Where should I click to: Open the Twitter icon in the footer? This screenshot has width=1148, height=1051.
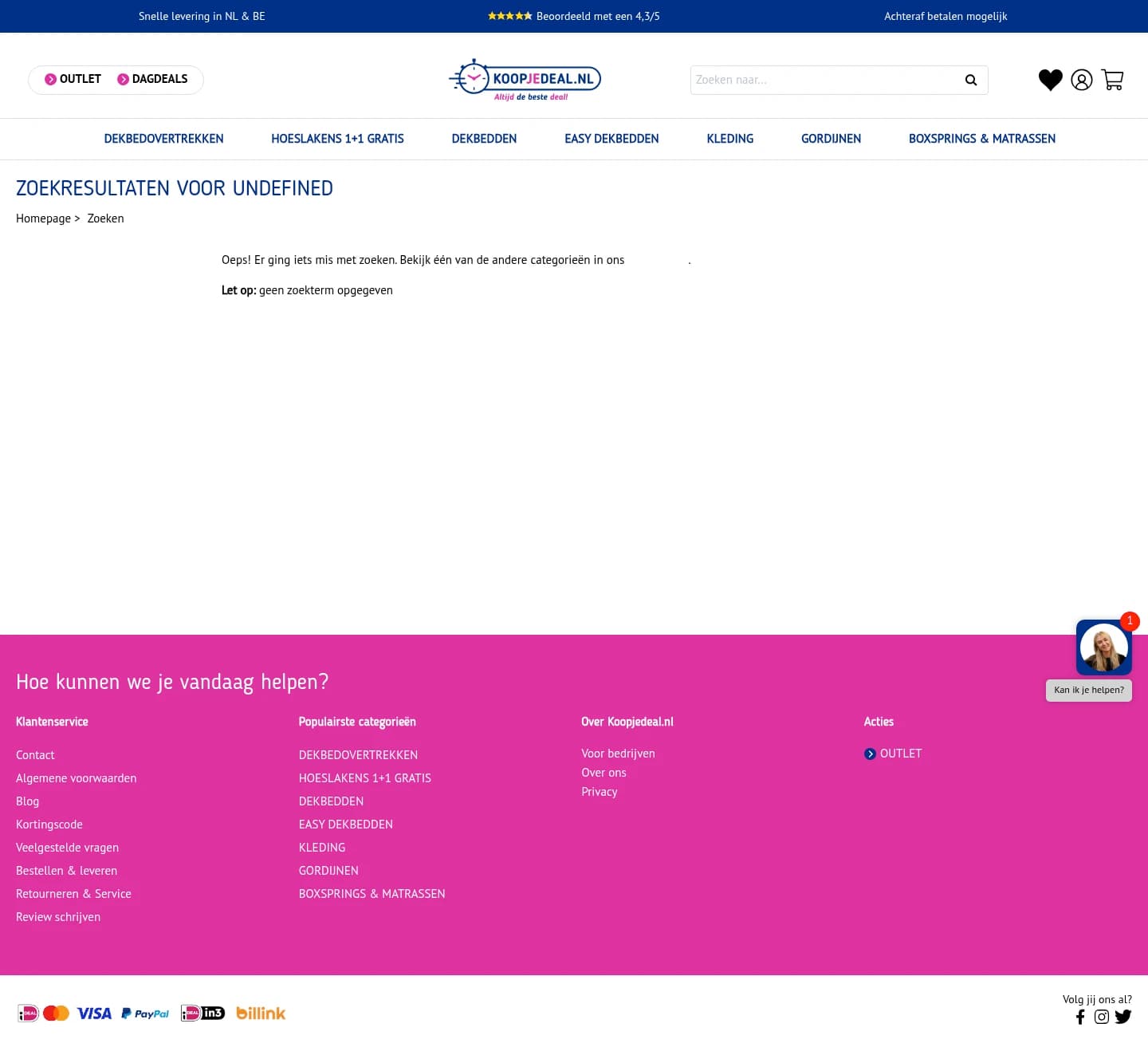(x=1122, y=1017)
